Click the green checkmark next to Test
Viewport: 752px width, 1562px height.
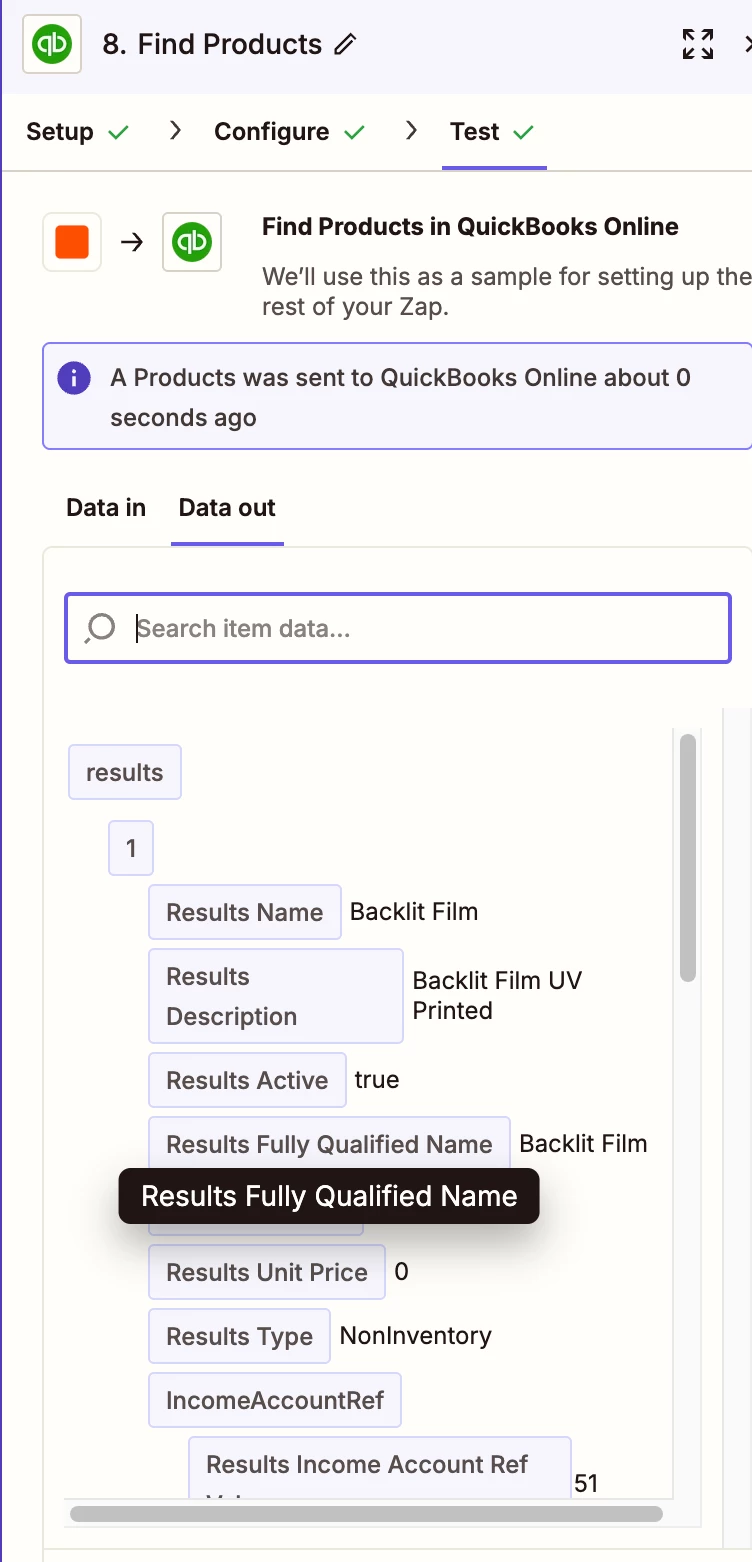[x=523, y=132]
